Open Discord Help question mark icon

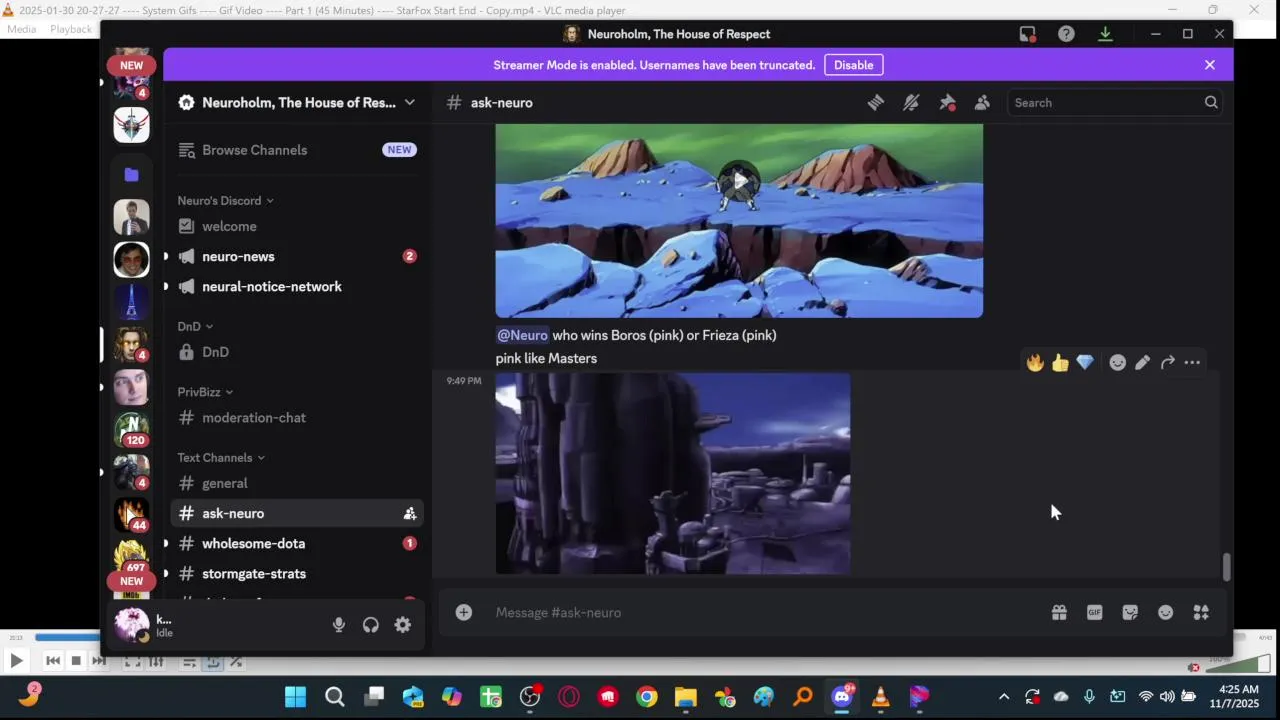[1066, 34]
